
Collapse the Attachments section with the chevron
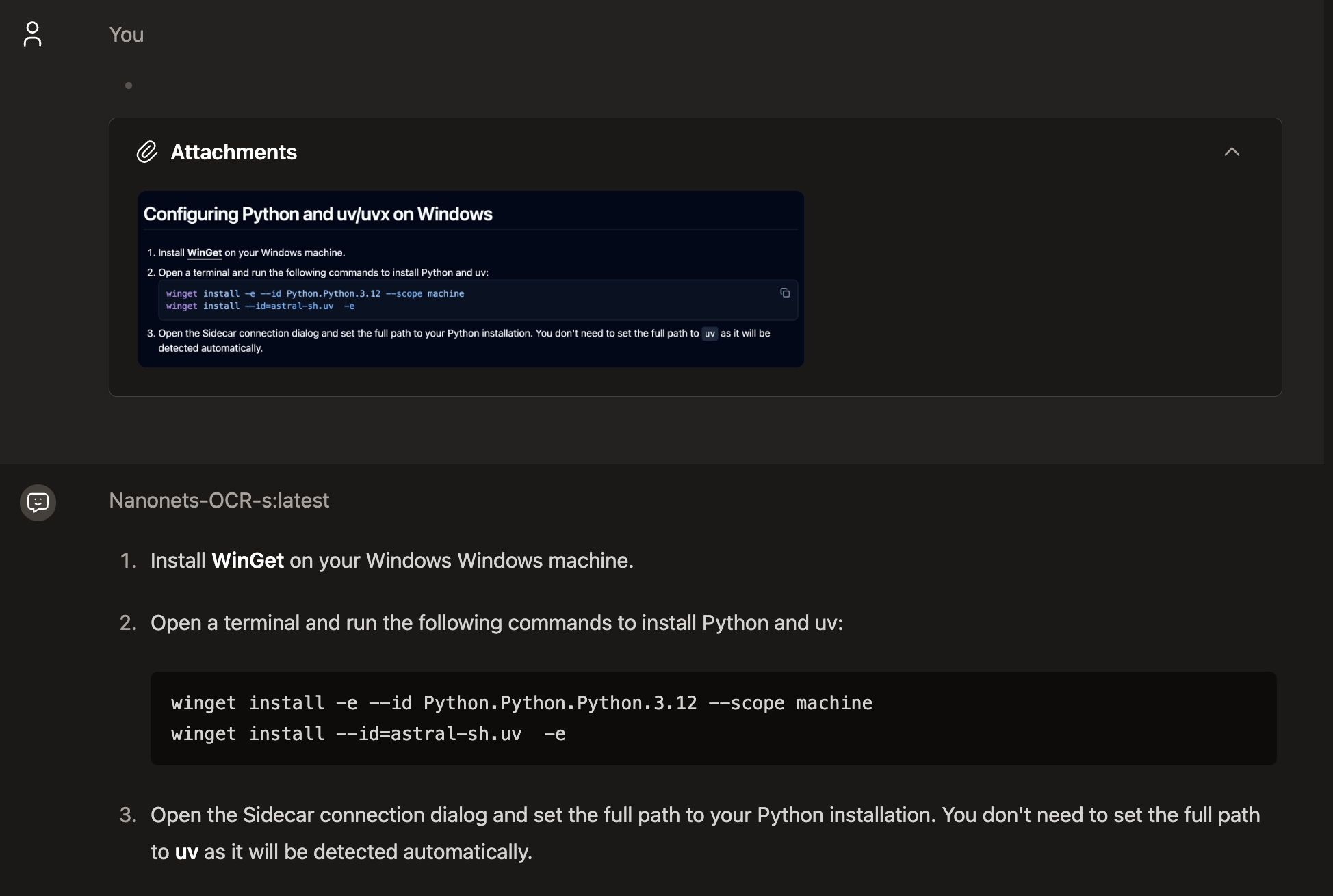(x=1232, y=152)
